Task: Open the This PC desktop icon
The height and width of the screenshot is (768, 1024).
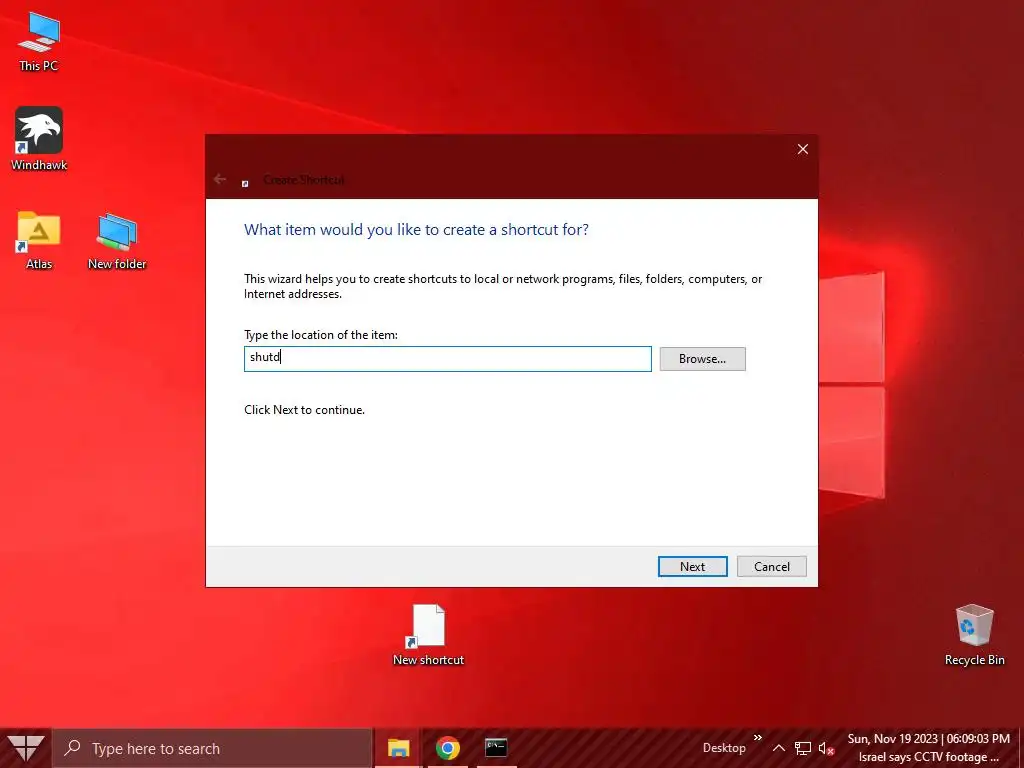Action: click(39, 41)
